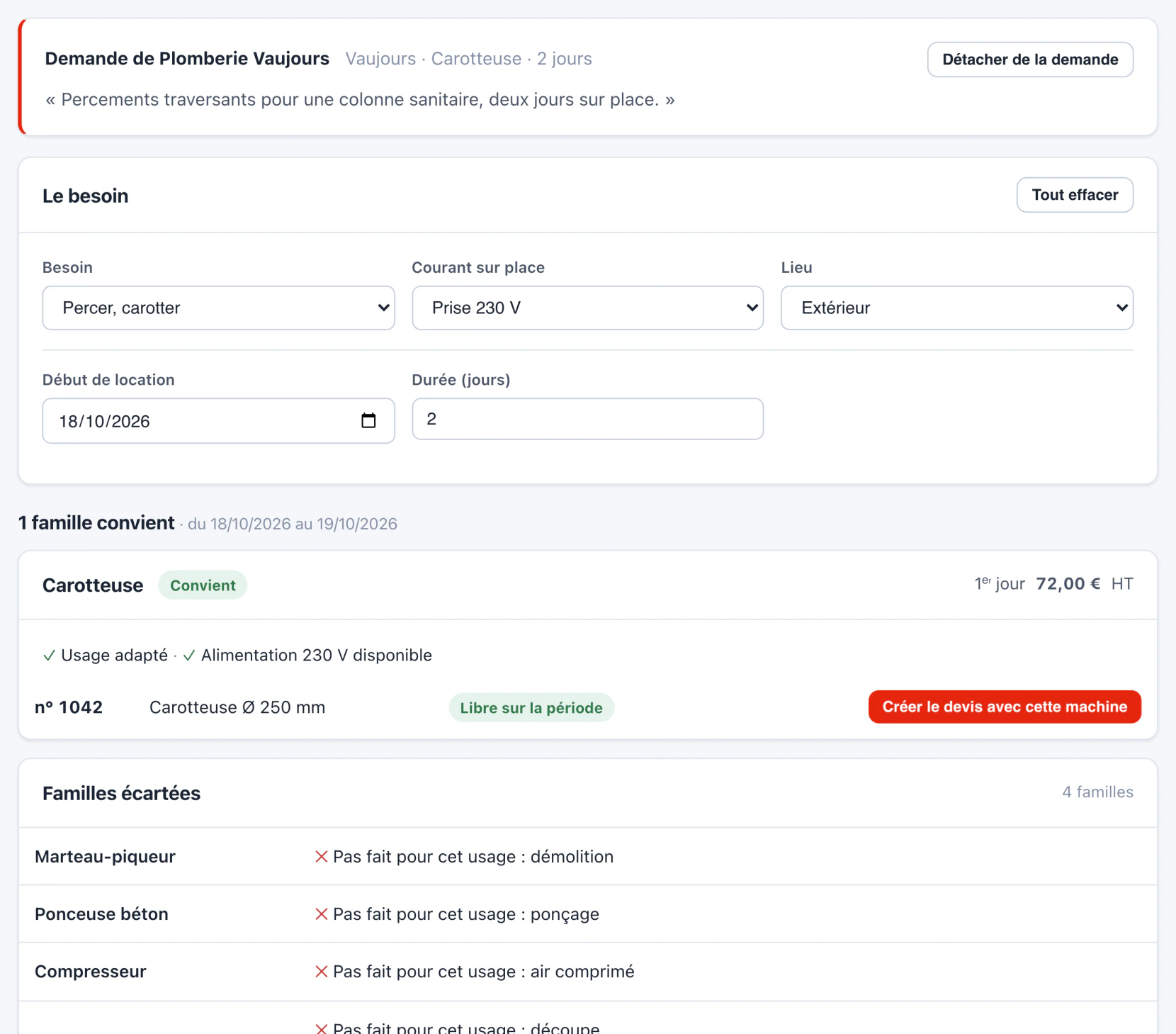The width and height of the screenshot is (1176, 1034).
Task: Click the du 18/10/2026 au 19/10/2026 period text
Action: tap(293, 524)
